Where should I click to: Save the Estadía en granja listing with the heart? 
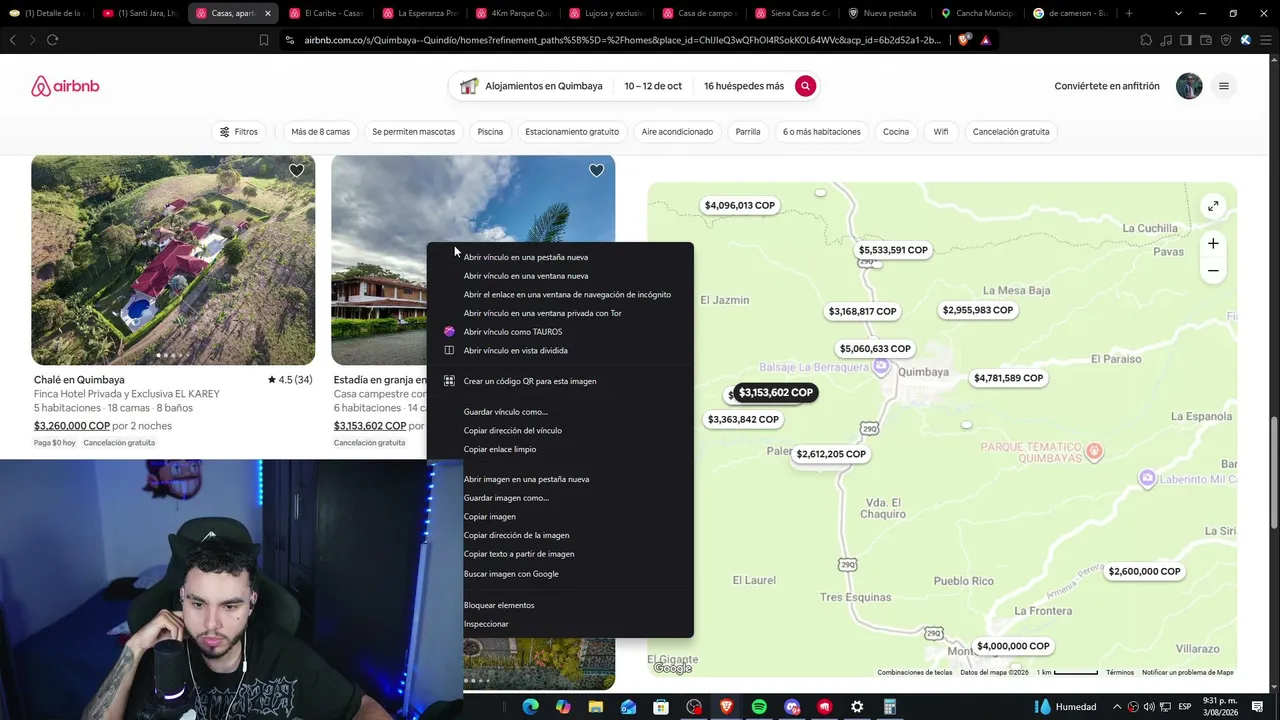(596, 171)
